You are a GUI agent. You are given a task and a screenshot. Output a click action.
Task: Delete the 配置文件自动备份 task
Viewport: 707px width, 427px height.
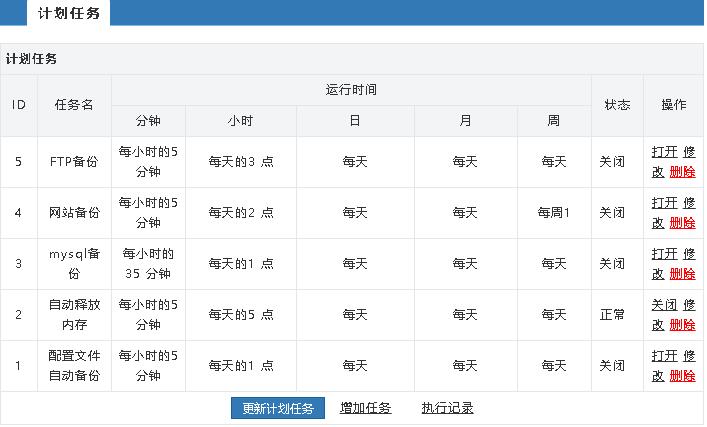coord(682,376)
